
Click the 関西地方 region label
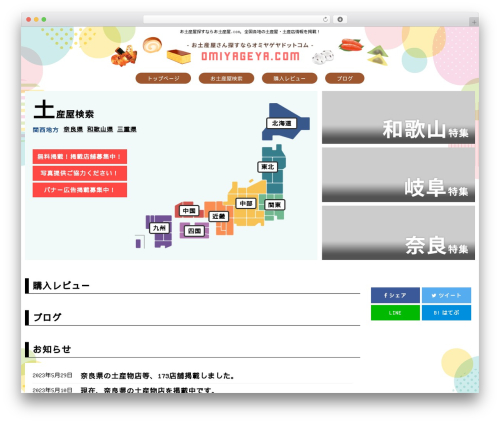pyautogui.click(x=45, y=129)
